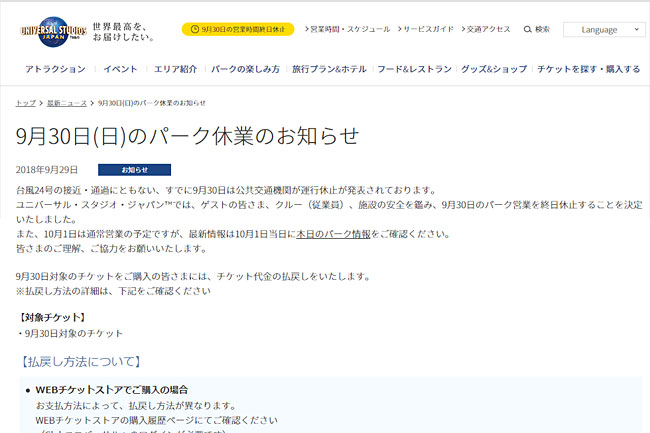Click the トップ breadcrumb link
The height and width of the screenshot is (433, 650).
pyautogui.click(x=25, y=103)
